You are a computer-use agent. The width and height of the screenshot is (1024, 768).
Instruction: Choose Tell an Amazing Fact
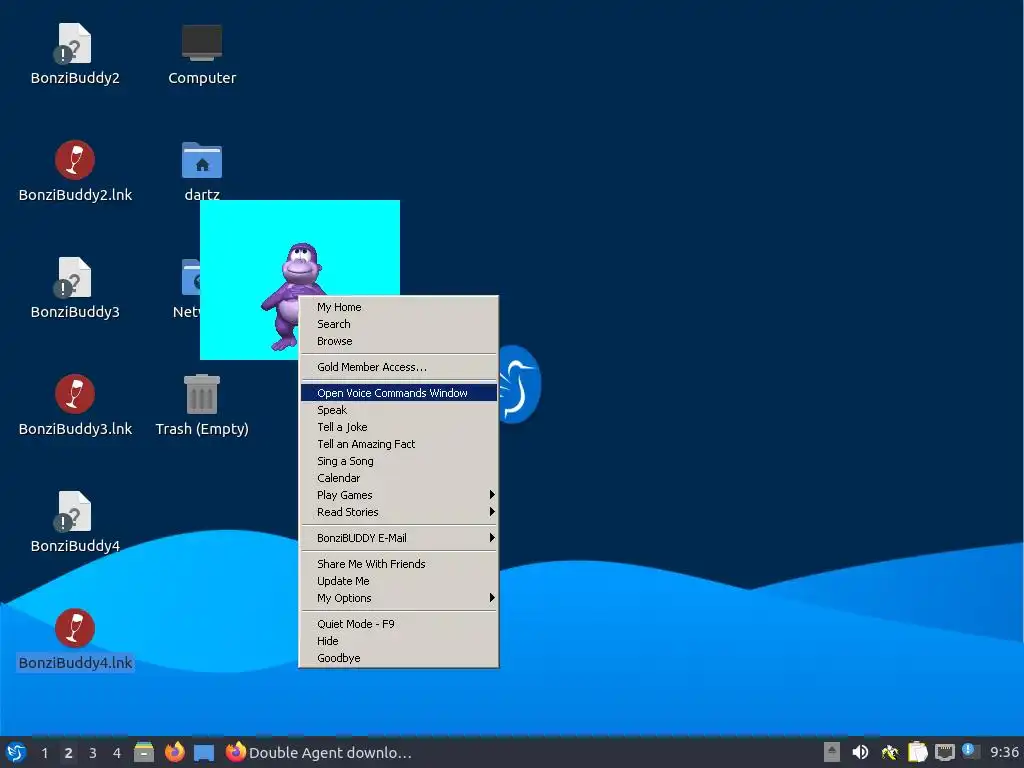398,444
